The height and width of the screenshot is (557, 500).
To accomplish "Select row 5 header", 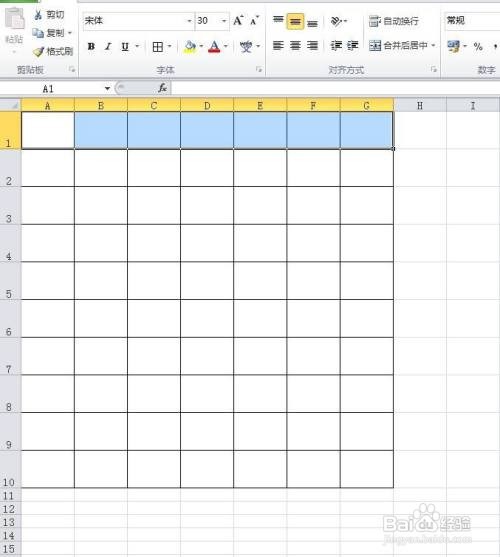I will [10, 281].
